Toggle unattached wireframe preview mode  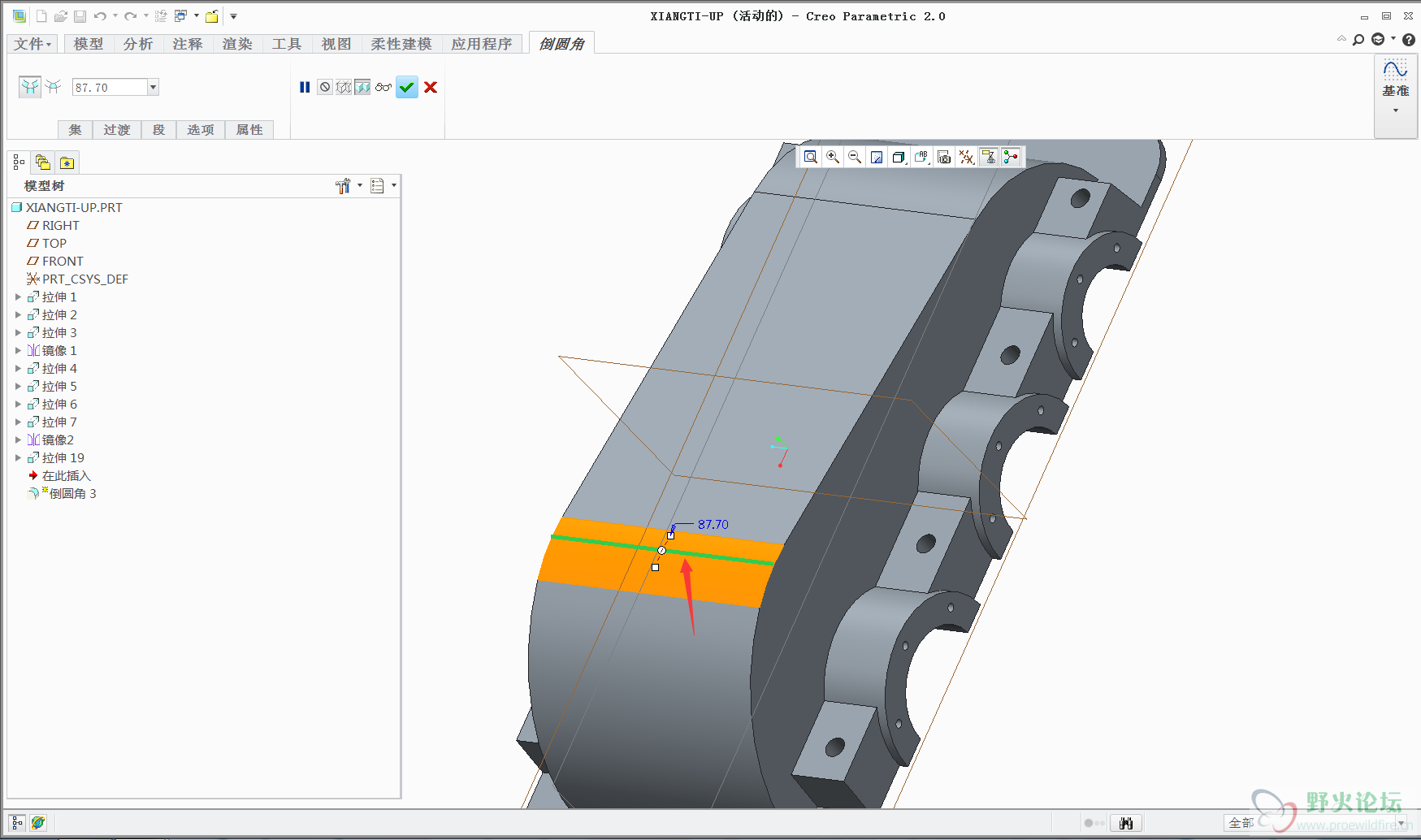coord(344,87)
